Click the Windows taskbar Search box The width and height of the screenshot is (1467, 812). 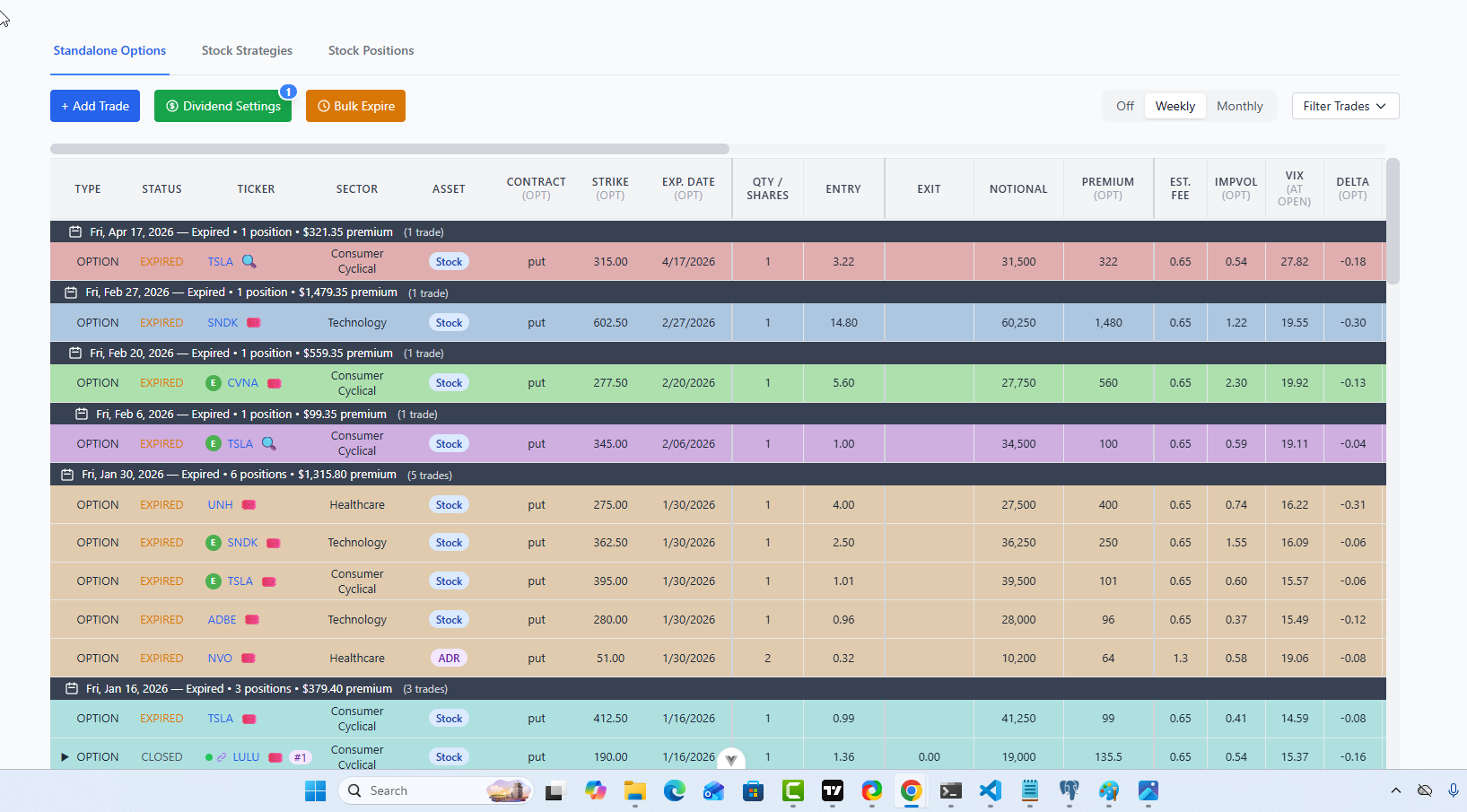(435, 790)
